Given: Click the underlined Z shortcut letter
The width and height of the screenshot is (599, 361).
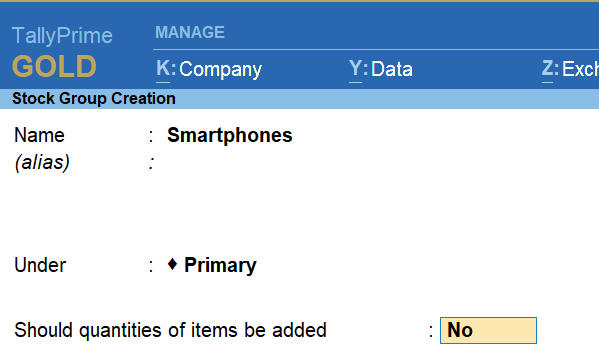Looking at the screenshot, I should 547,69.
